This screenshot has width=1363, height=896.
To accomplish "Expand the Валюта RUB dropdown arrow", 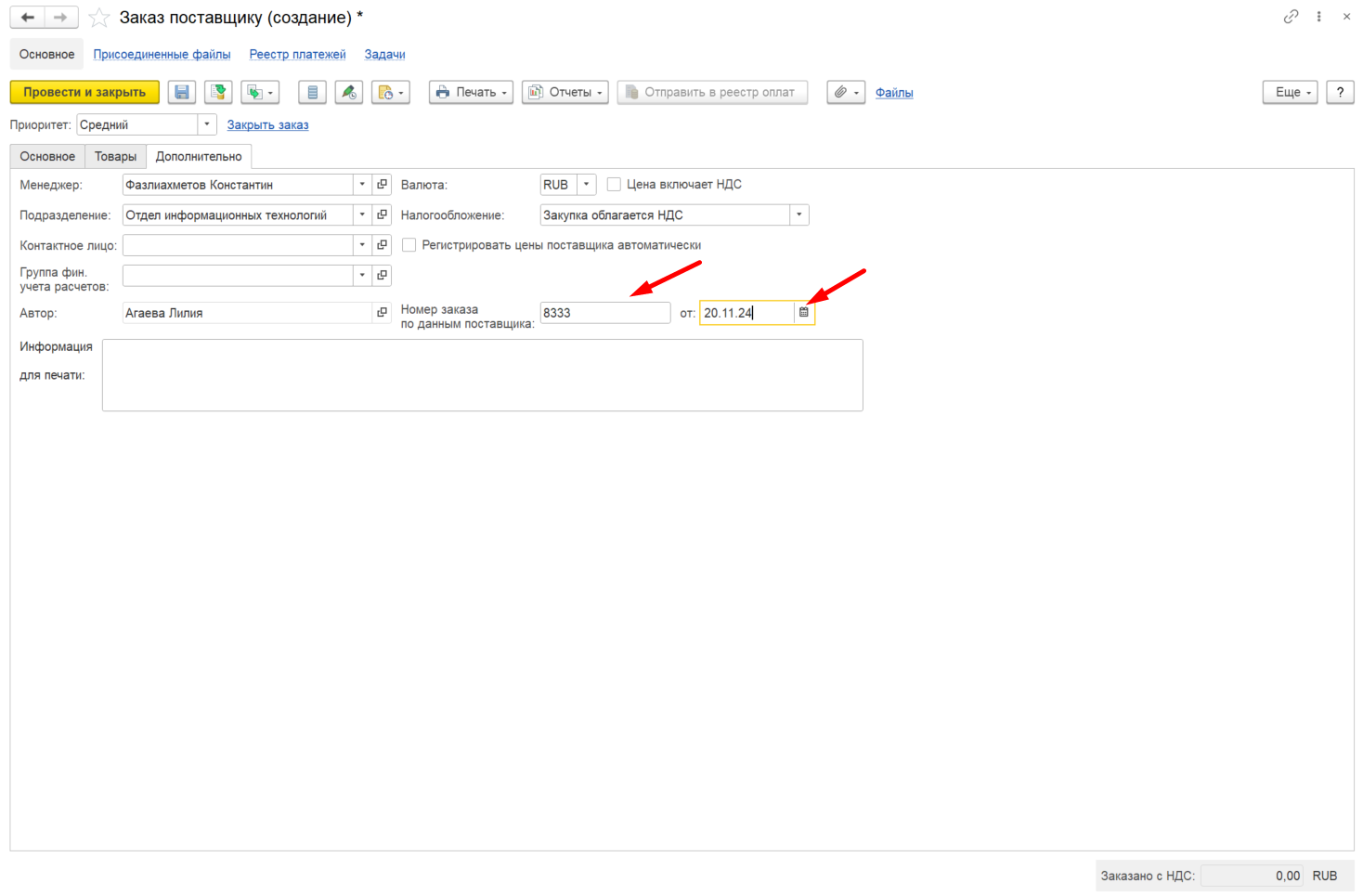I will 586,185.
